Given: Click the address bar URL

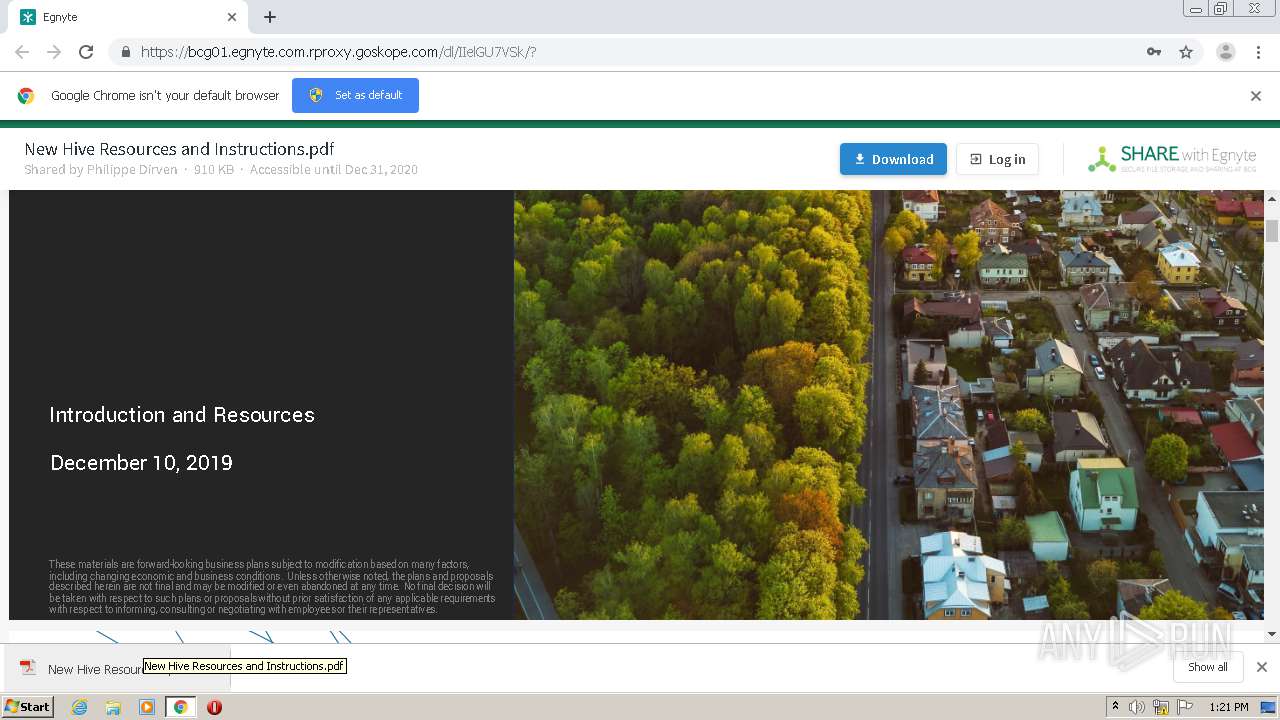Looking at the screenshot, I should pos(339,52).
